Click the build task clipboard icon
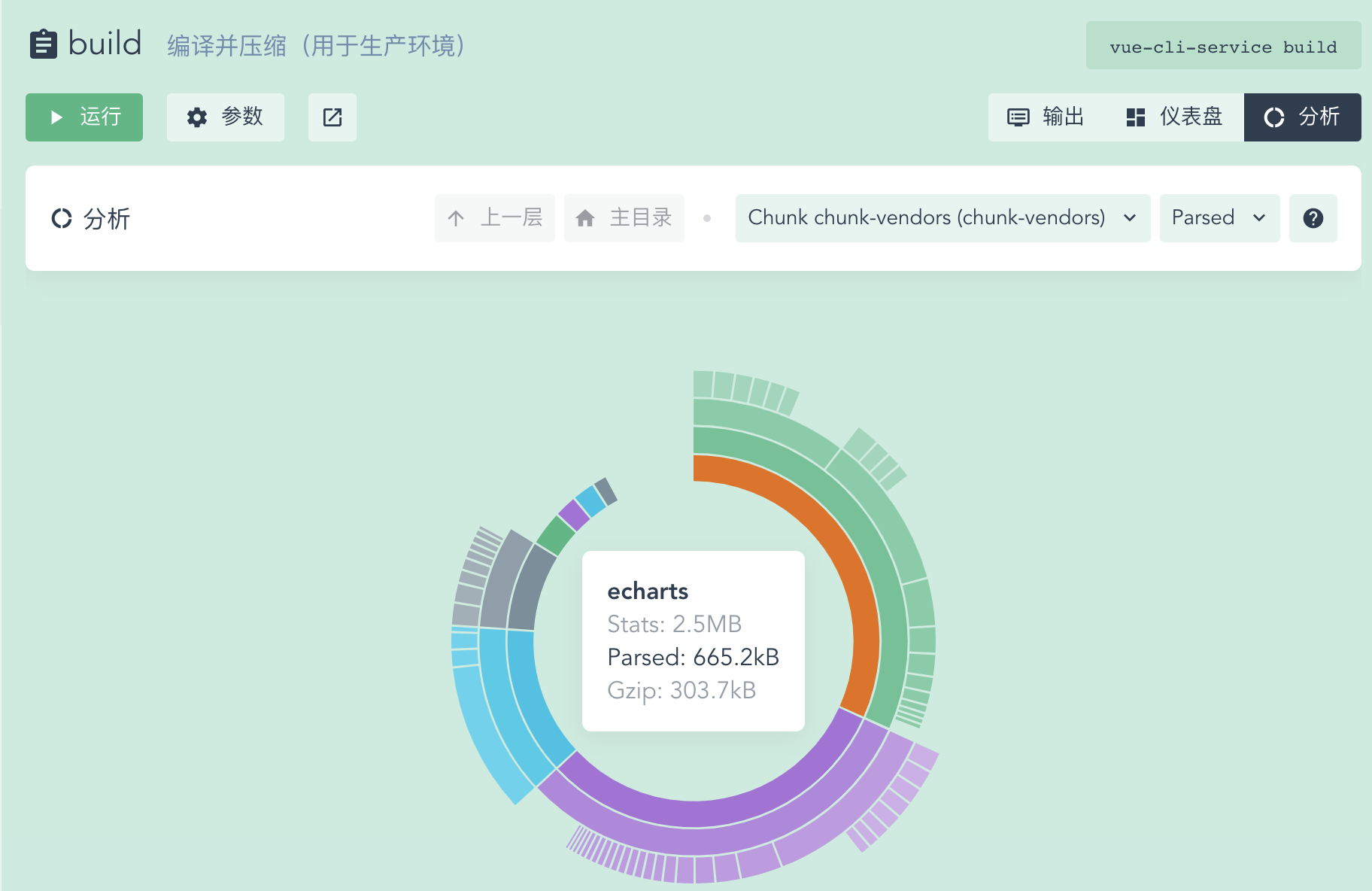This screenshot has width=1372, height=891. [44, 44]
